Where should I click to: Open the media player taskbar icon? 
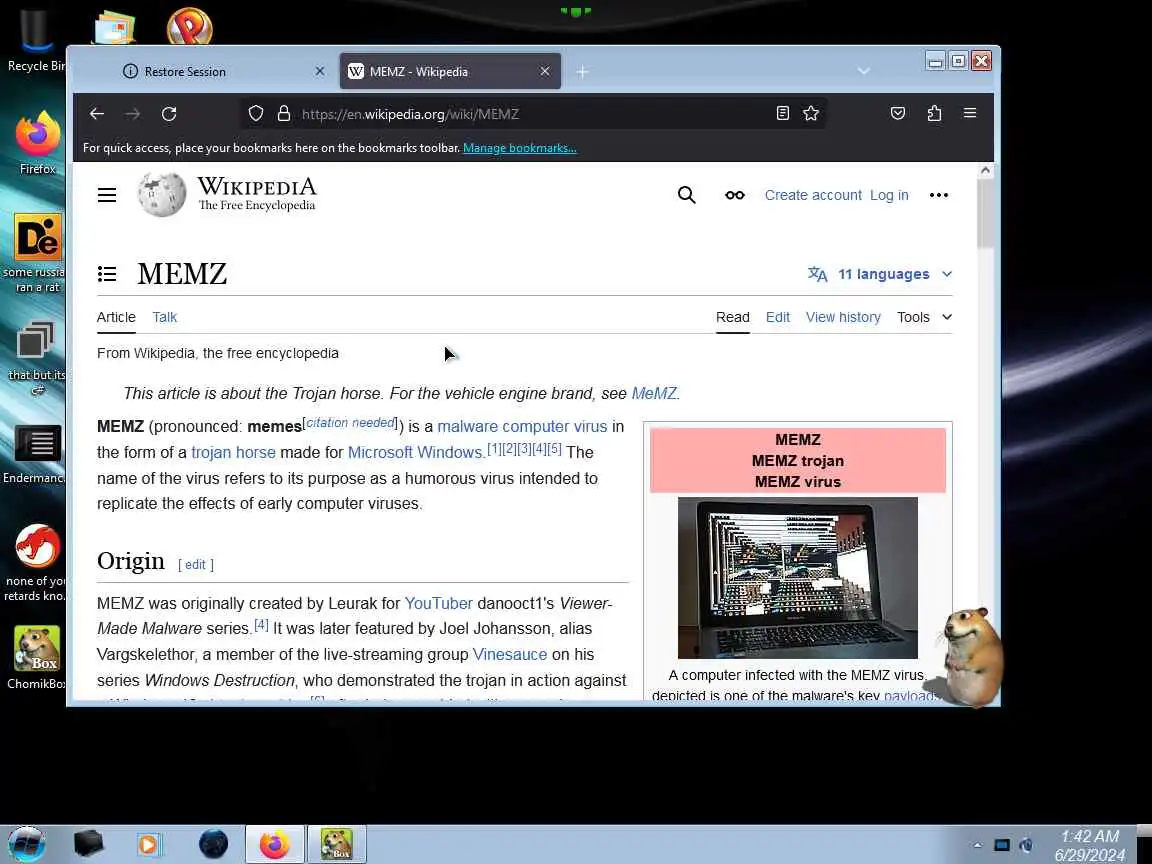(x=148, y=843)
